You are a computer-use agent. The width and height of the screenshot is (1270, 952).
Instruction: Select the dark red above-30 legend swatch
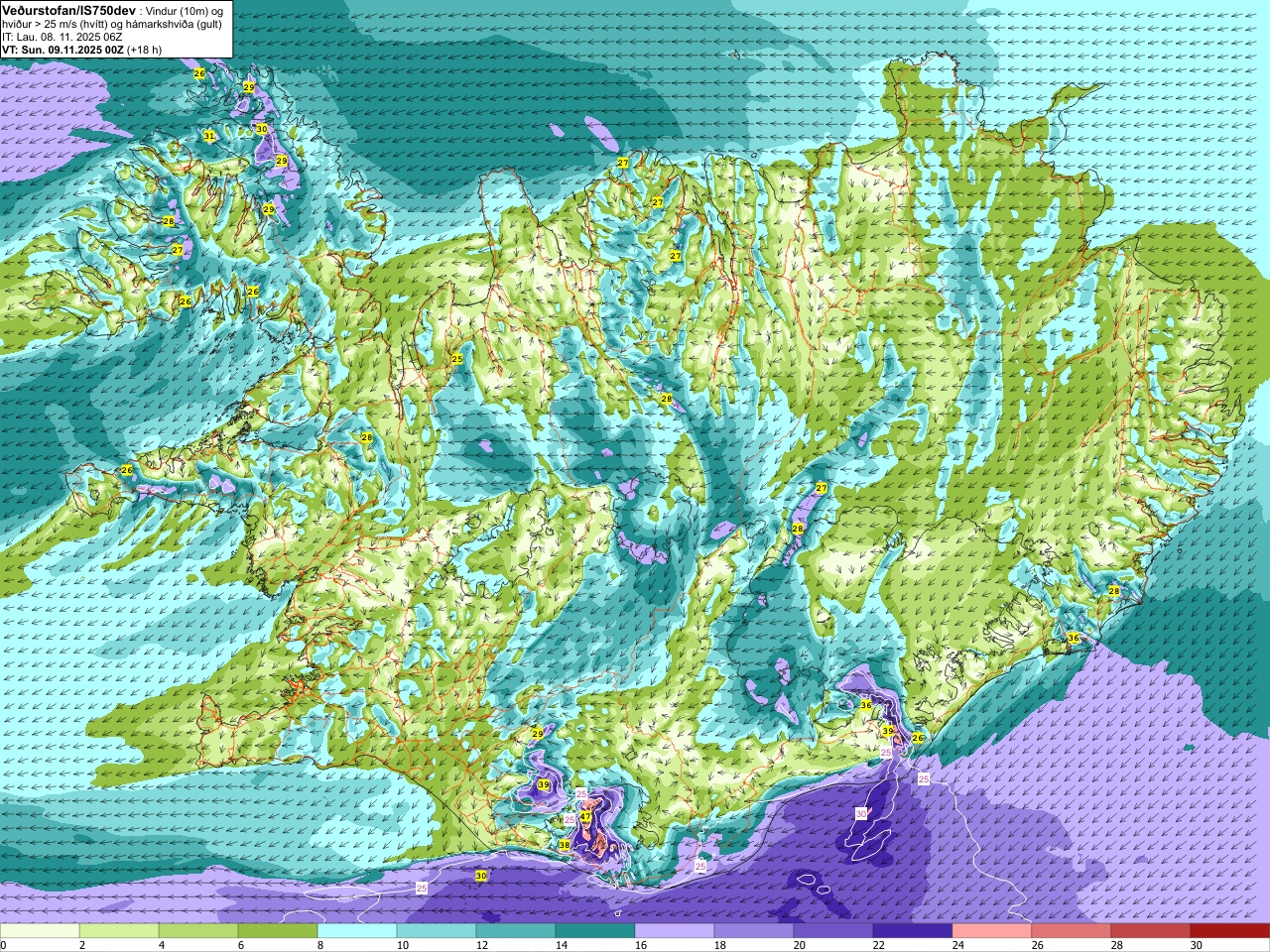tap(1230, 931)
